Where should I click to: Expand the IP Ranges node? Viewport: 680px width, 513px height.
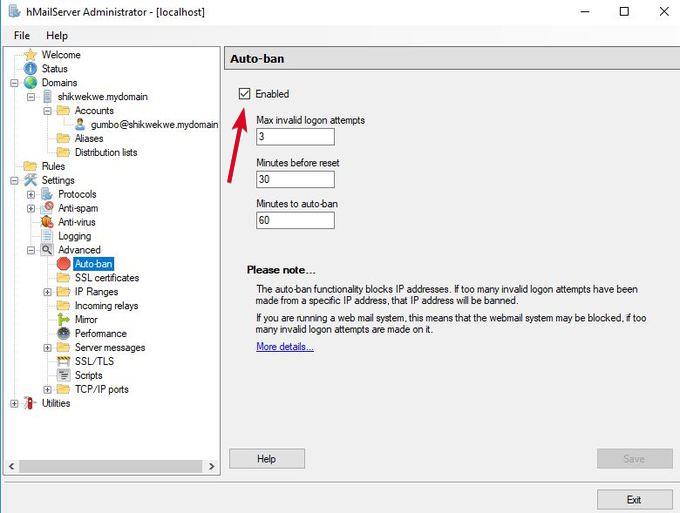click(47, 292)
